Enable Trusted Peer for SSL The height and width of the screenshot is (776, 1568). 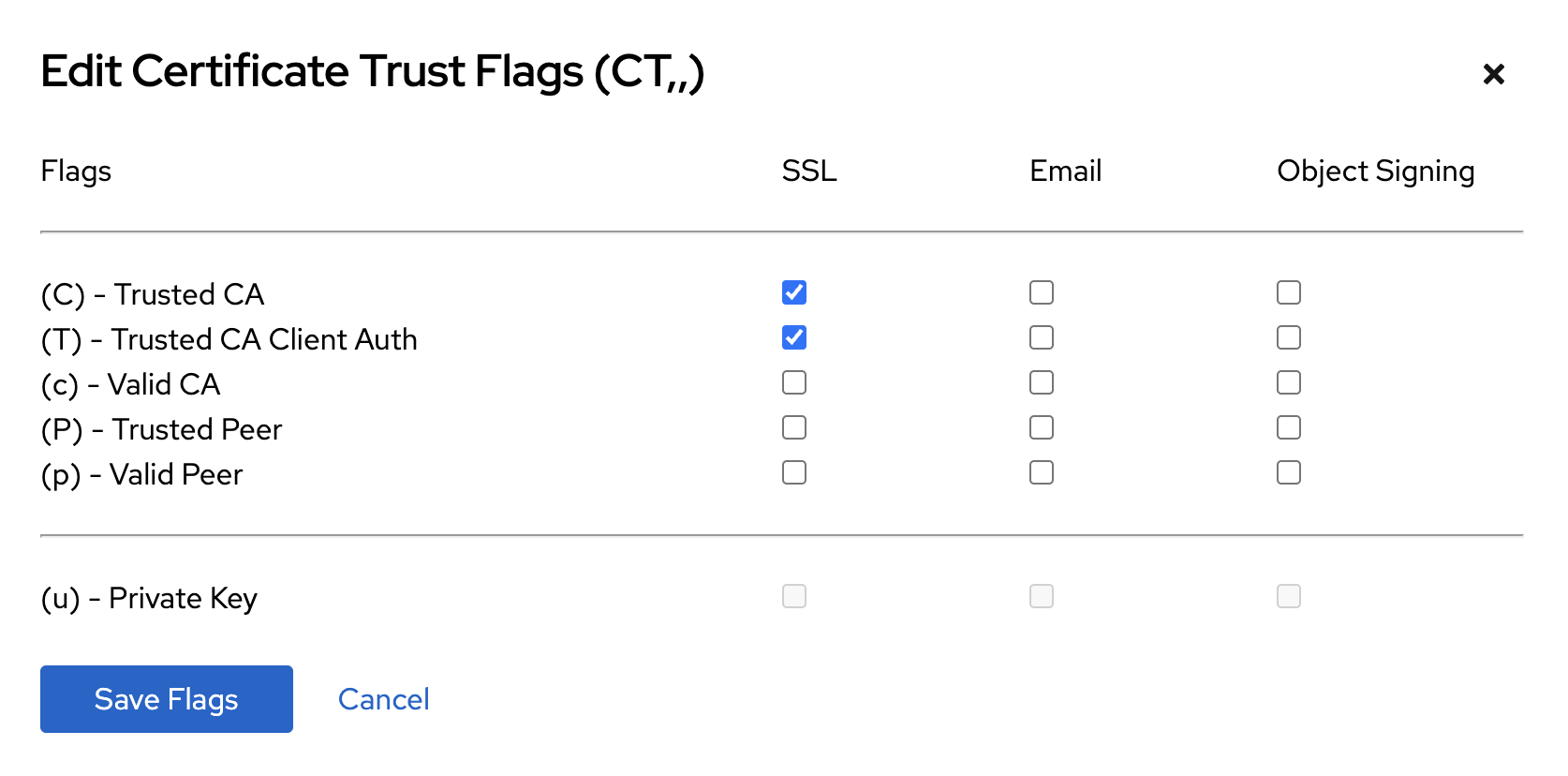pyautogui.click(x=794, y=427)
